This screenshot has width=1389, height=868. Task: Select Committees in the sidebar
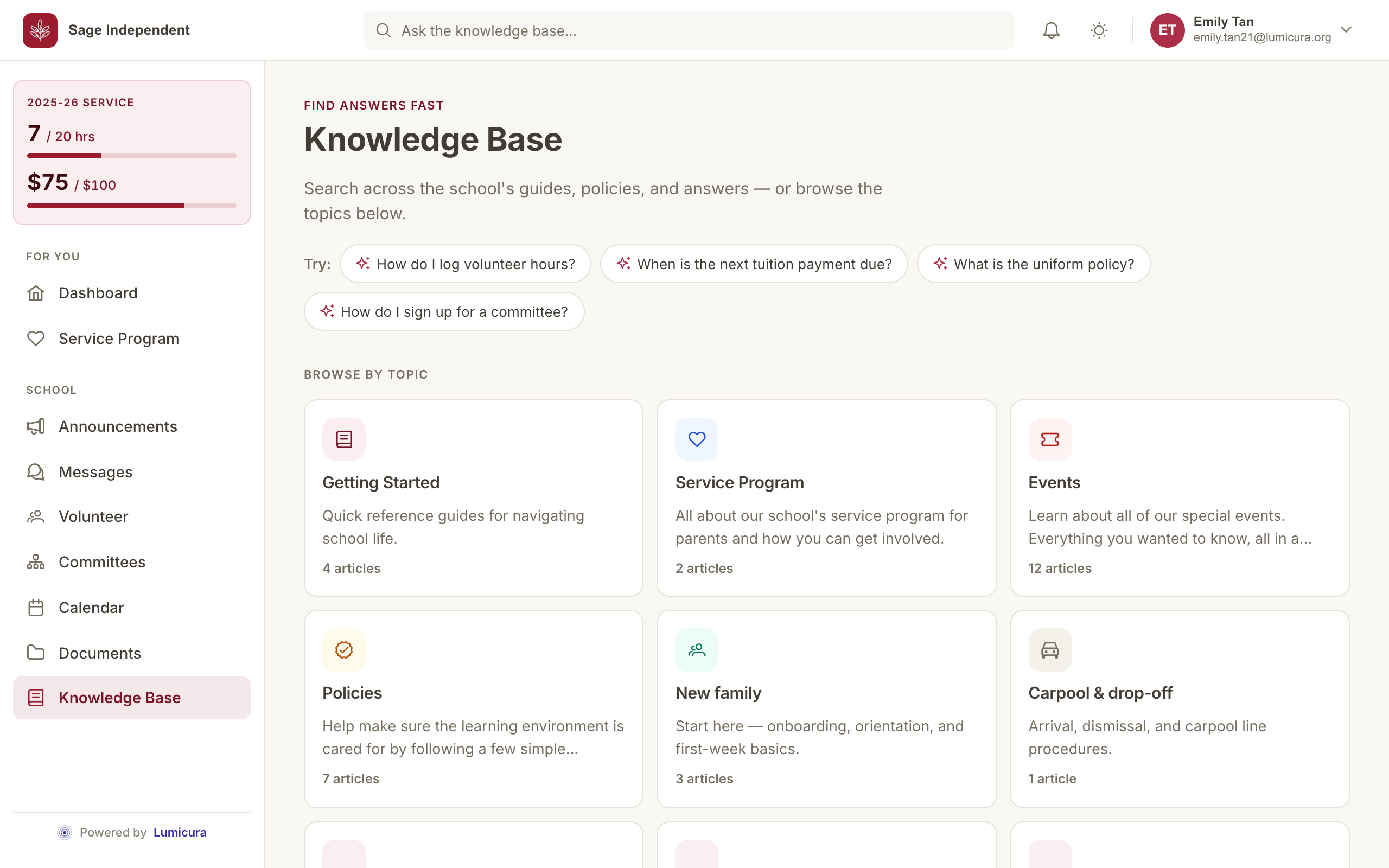click(x=102, y=562)
